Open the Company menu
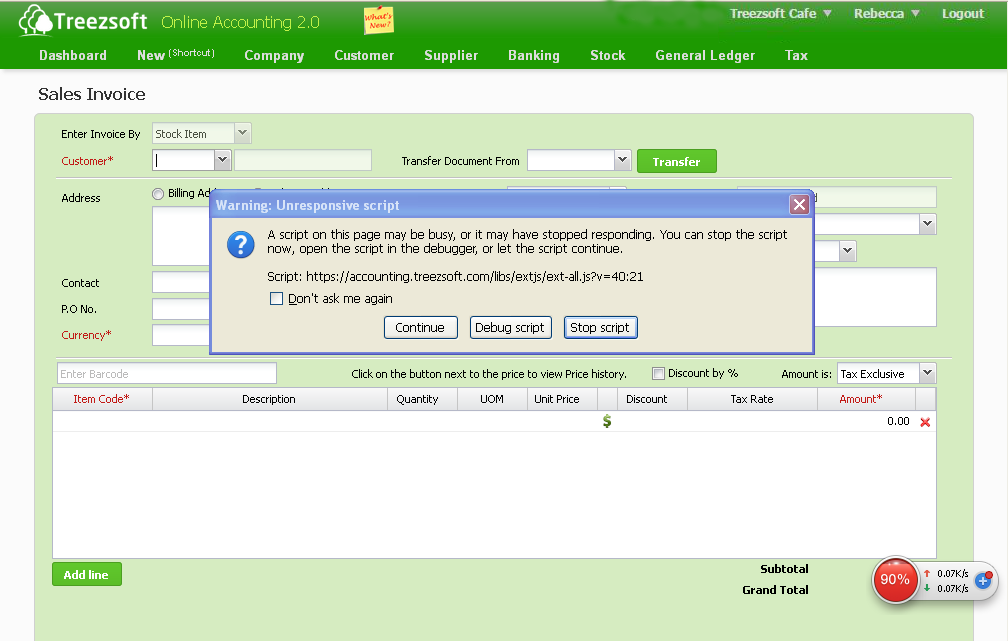Image resolution: width=1008 pixels, height=641 pixels. click(274, 55)
